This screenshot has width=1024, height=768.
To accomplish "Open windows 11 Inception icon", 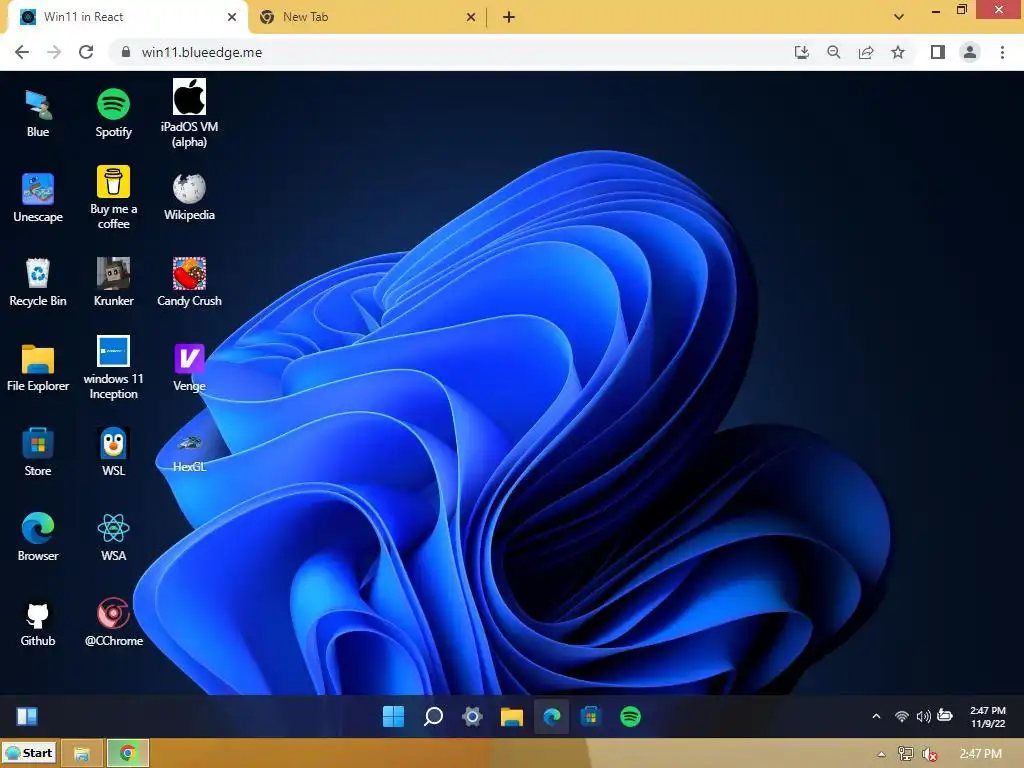I will tap(114, 367).
